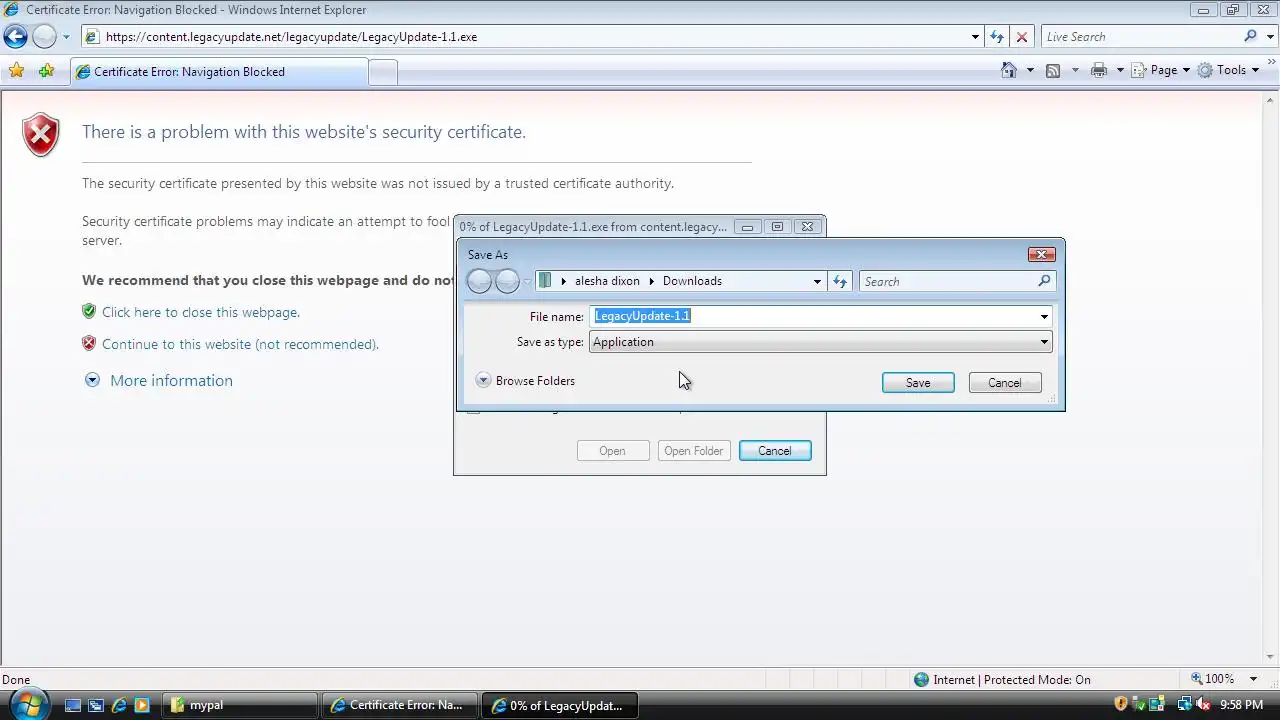This screenshot has width=1280, height=720.
Task: Close the Save As dialog
Action: (1041, 254)
